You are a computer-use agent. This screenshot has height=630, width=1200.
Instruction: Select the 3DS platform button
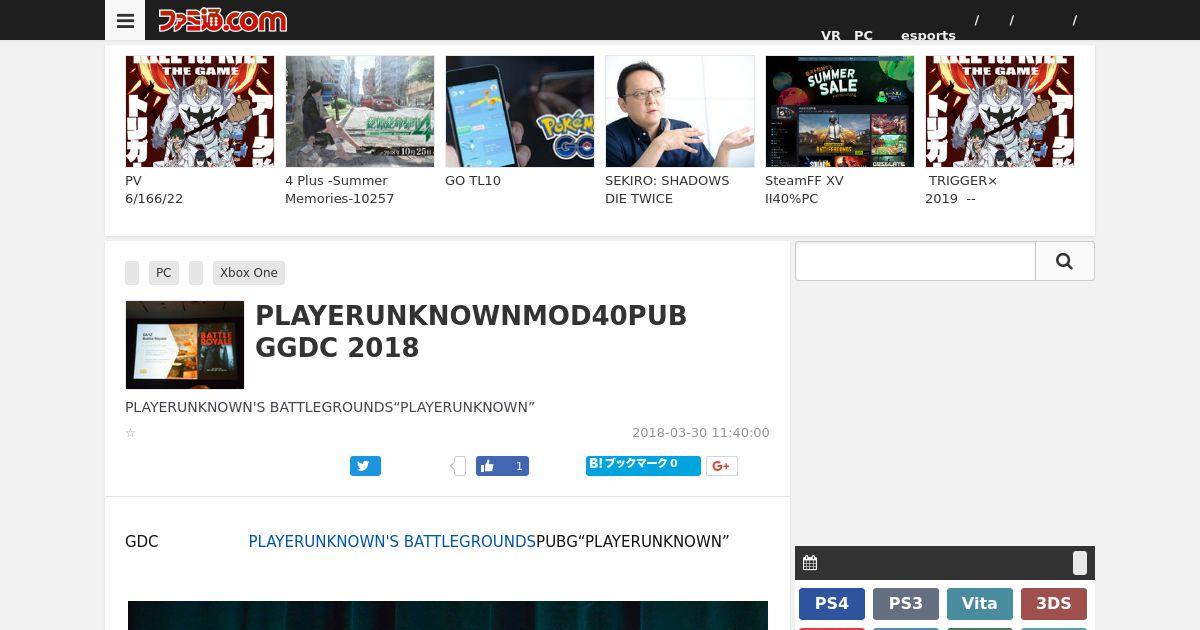coord(1054,604)
